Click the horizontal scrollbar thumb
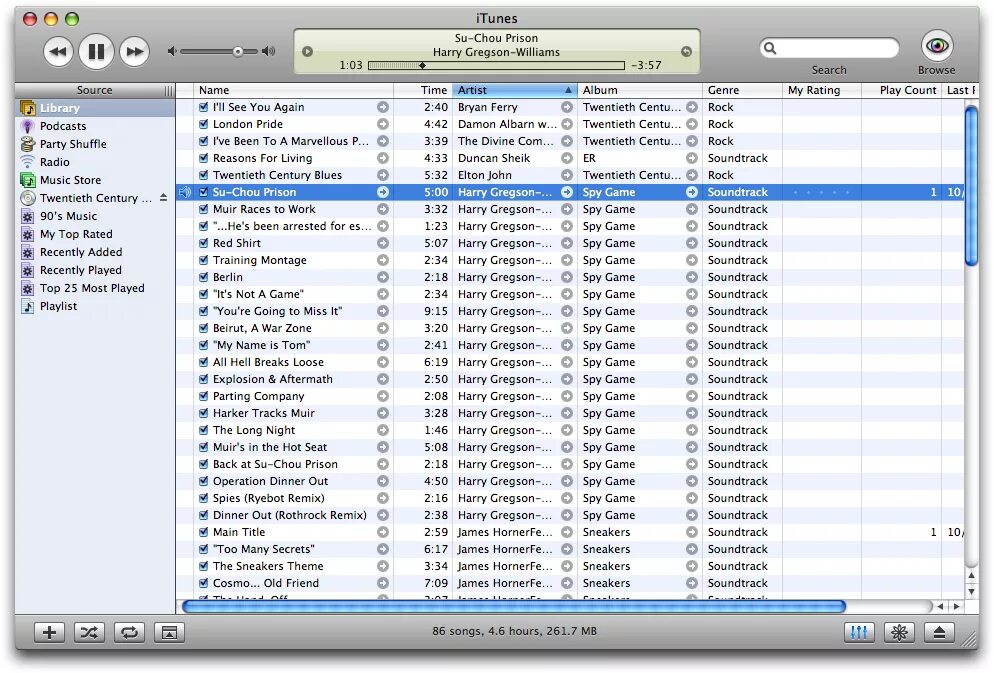Viewport: 994px width, 673px height. click(x=514, y=606)
